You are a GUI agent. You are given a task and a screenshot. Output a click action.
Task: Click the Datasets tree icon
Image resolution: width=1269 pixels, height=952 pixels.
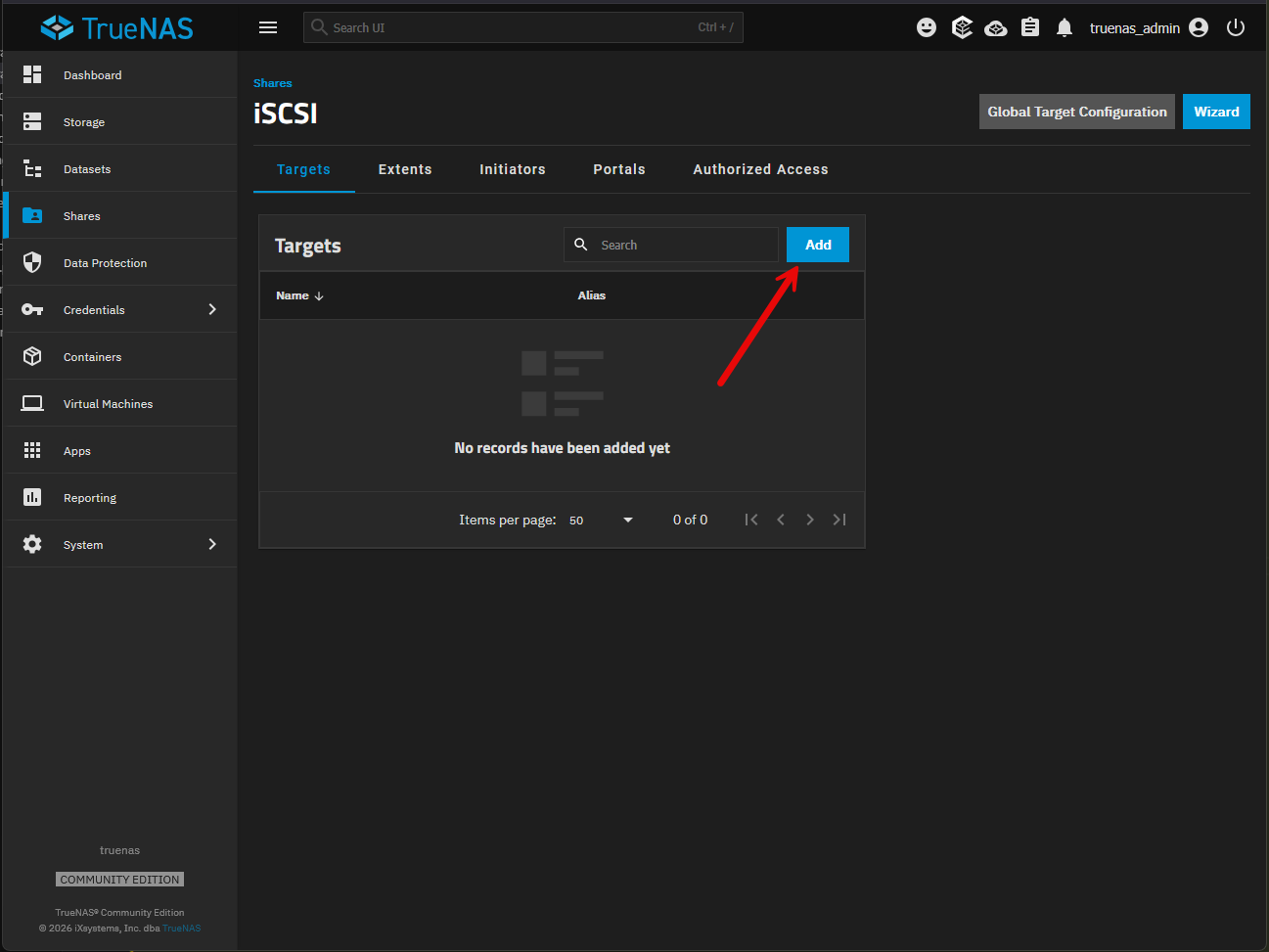pyautogui.click(x=32, y=168)
